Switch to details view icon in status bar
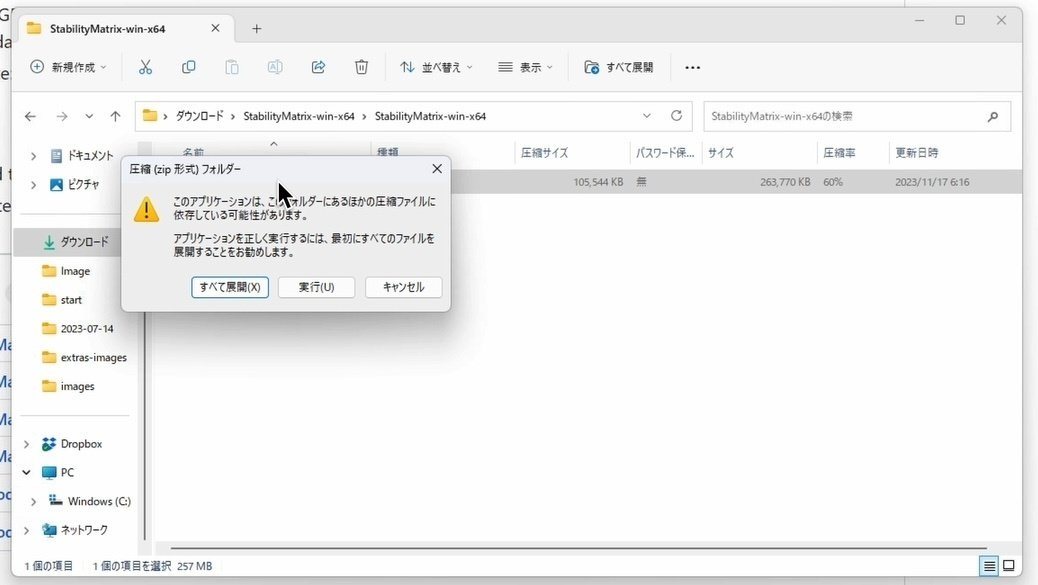Screen dimensions: 1038x585 [989, 566]
